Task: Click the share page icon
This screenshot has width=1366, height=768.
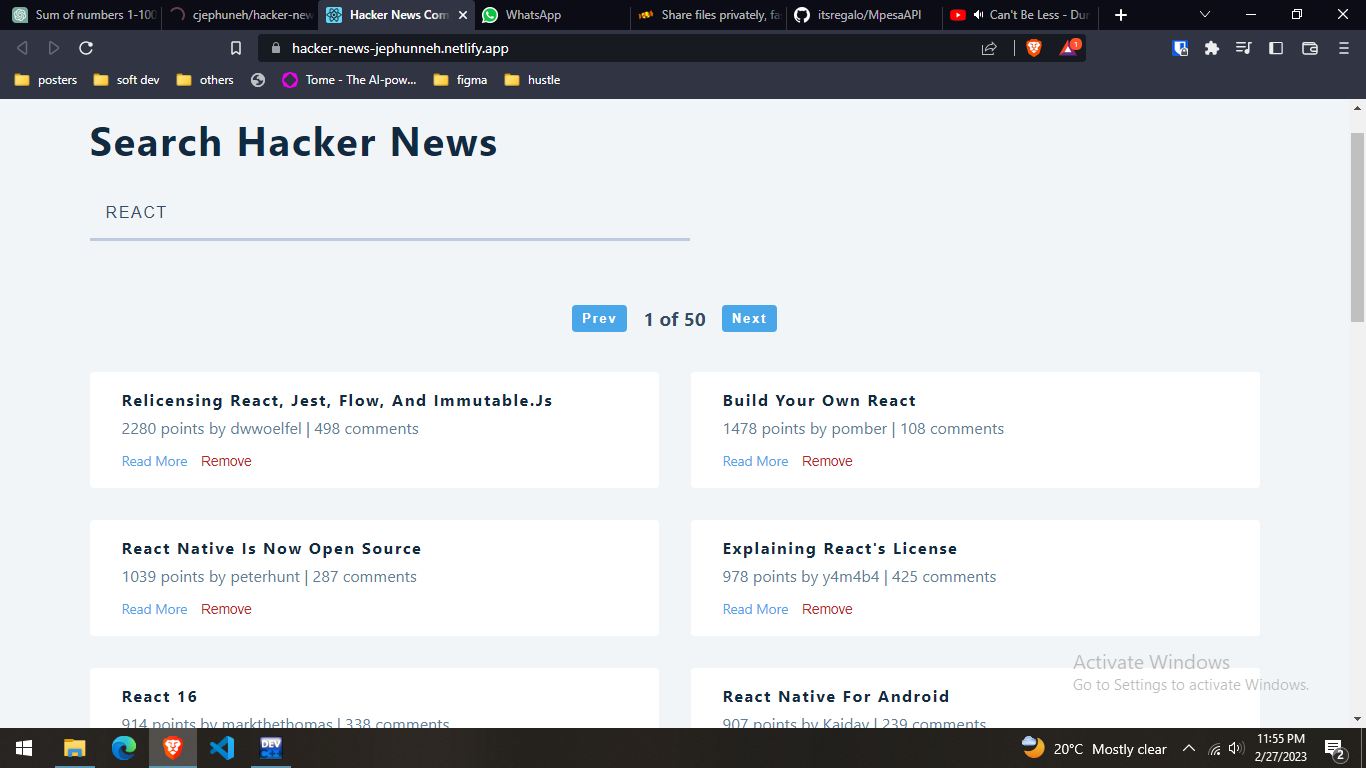Action: (986, 47)
